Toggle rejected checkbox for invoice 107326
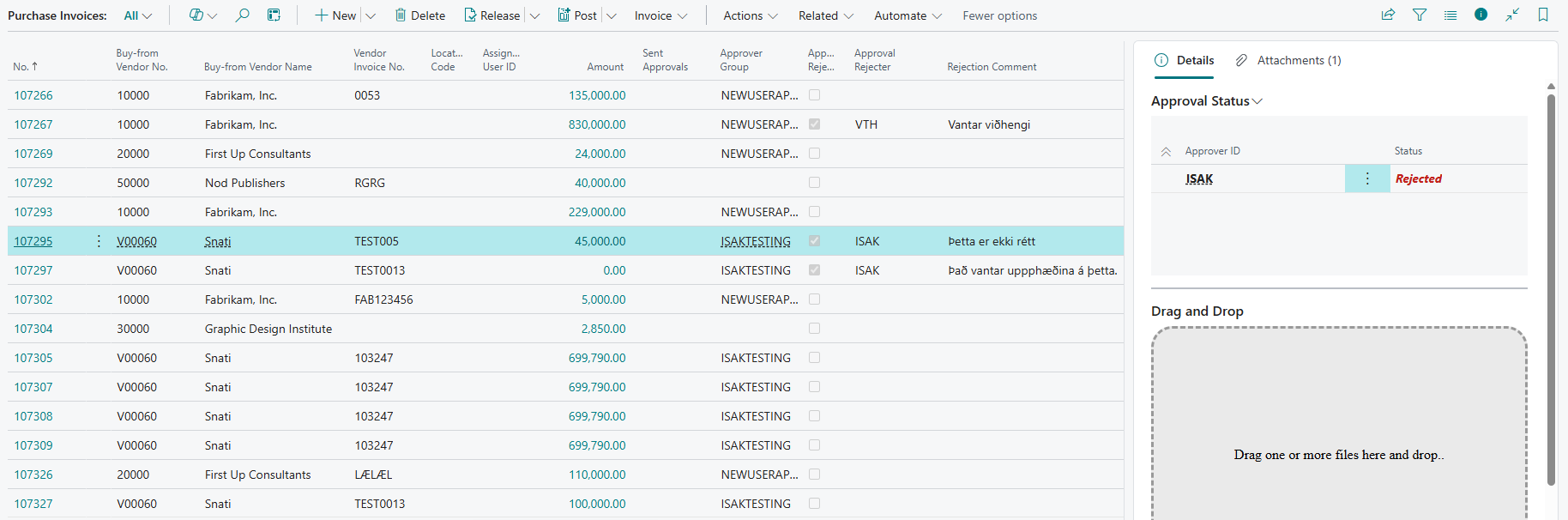 point(814,475)
